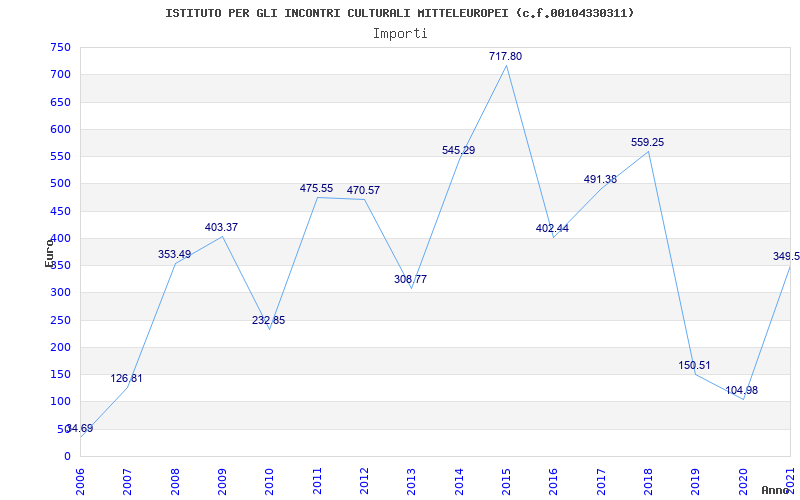
Task: Click the 100 y-axis tick label
Action: tap(60, 402)
